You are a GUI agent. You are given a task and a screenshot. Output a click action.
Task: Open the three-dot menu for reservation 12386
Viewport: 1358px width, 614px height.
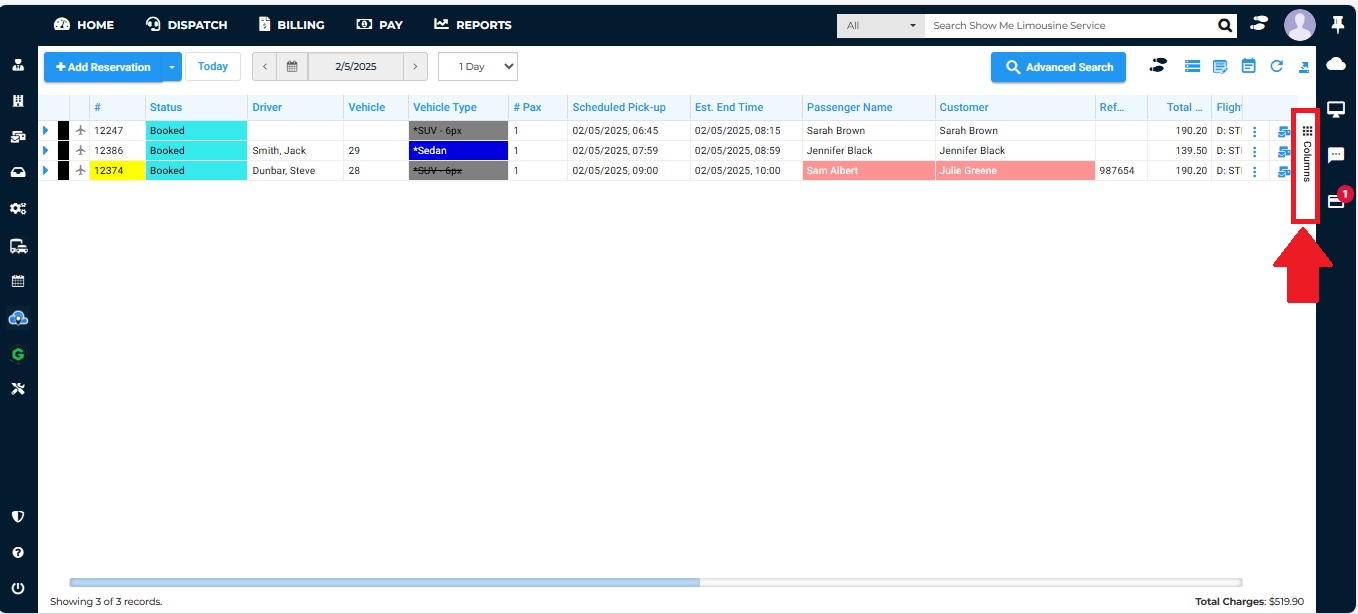pyautogui.click(x=1254, y=152)
